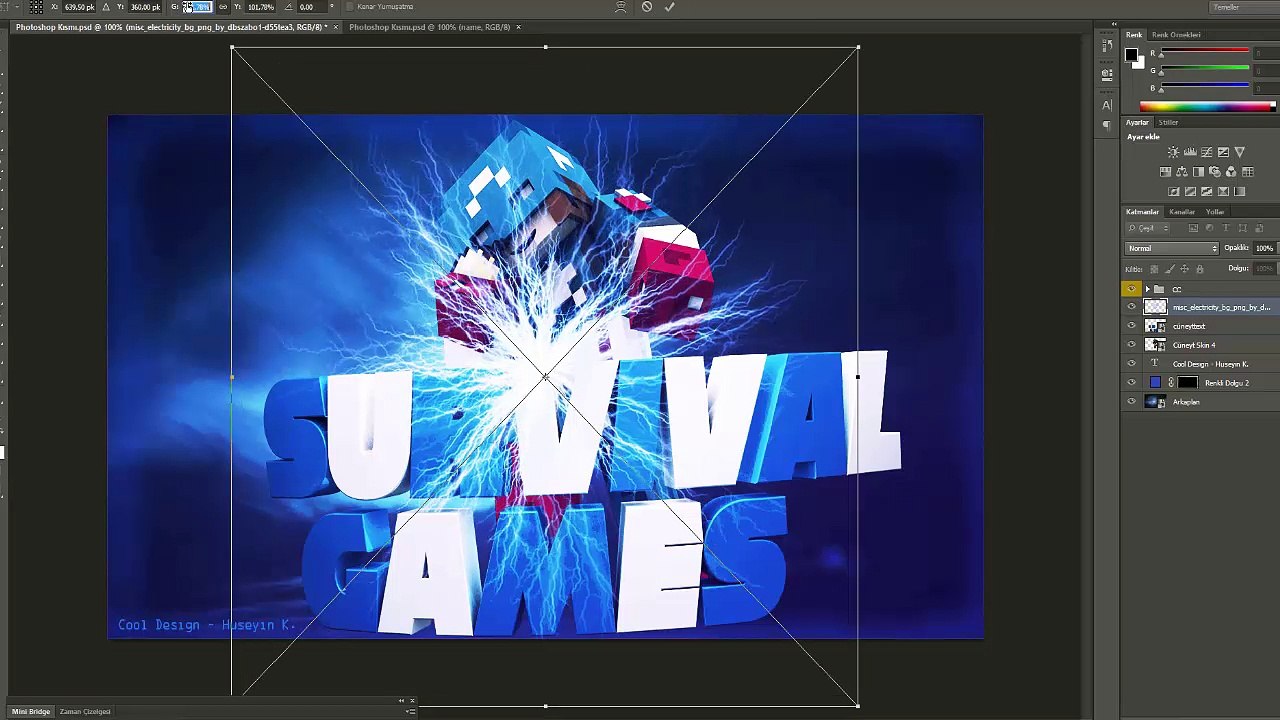The image size is (1280, 720).
Task: Add a Channel Mixer adjustment layer
Action: [1231, 172]
